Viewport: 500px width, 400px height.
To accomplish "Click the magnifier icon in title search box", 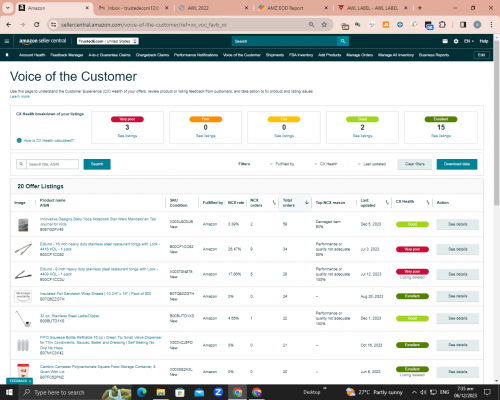I will 21,164.
